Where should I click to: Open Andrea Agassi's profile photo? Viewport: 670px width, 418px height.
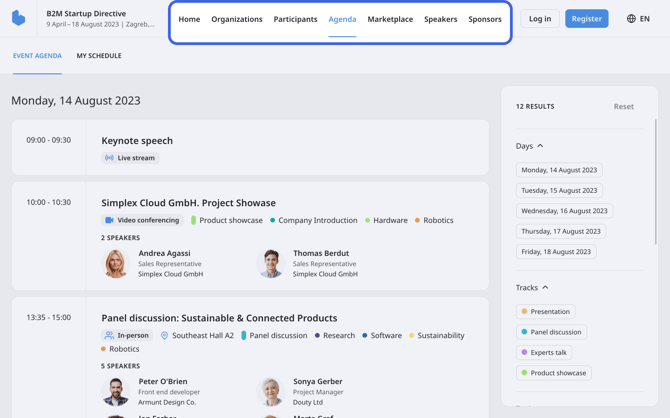tap(116, 264)
